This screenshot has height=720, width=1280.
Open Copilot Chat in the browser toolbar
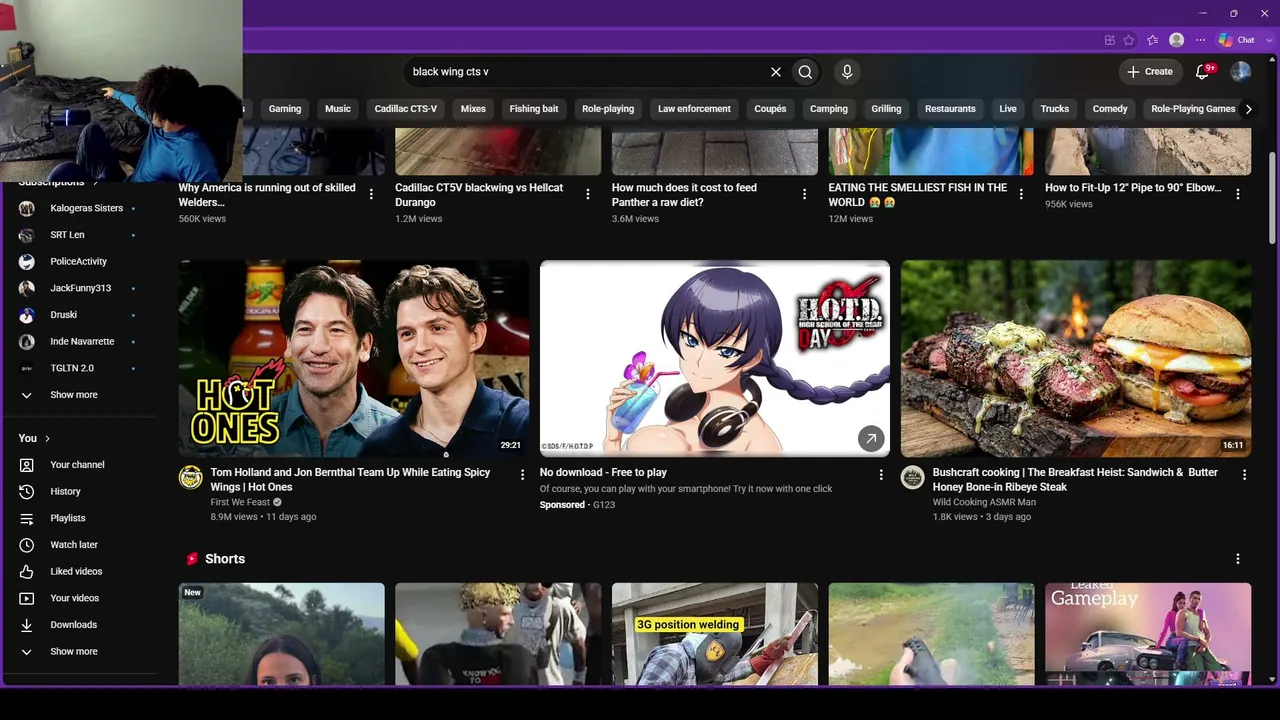coord(1237,40)
